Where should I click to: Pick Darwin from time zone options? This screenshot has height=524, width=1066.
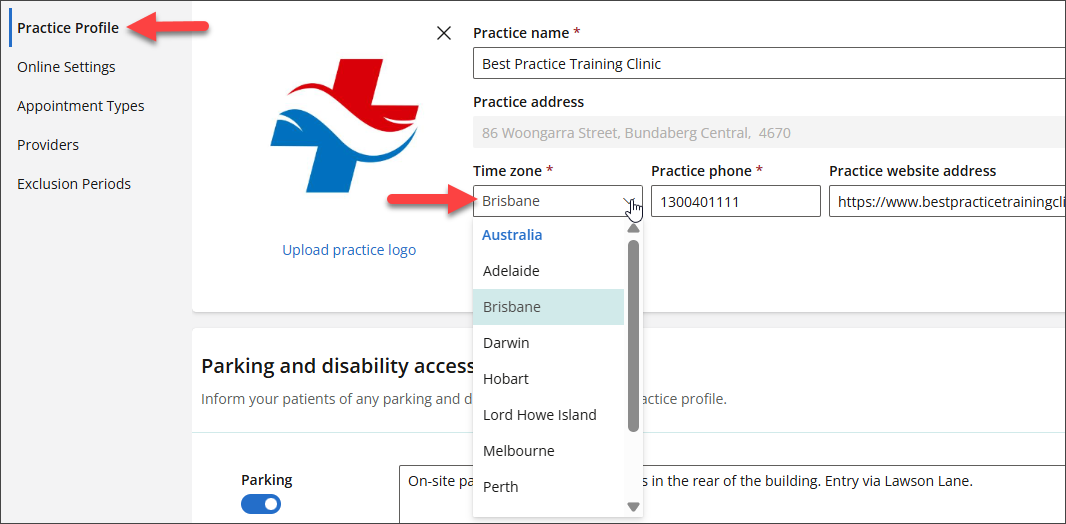[506, 343]
